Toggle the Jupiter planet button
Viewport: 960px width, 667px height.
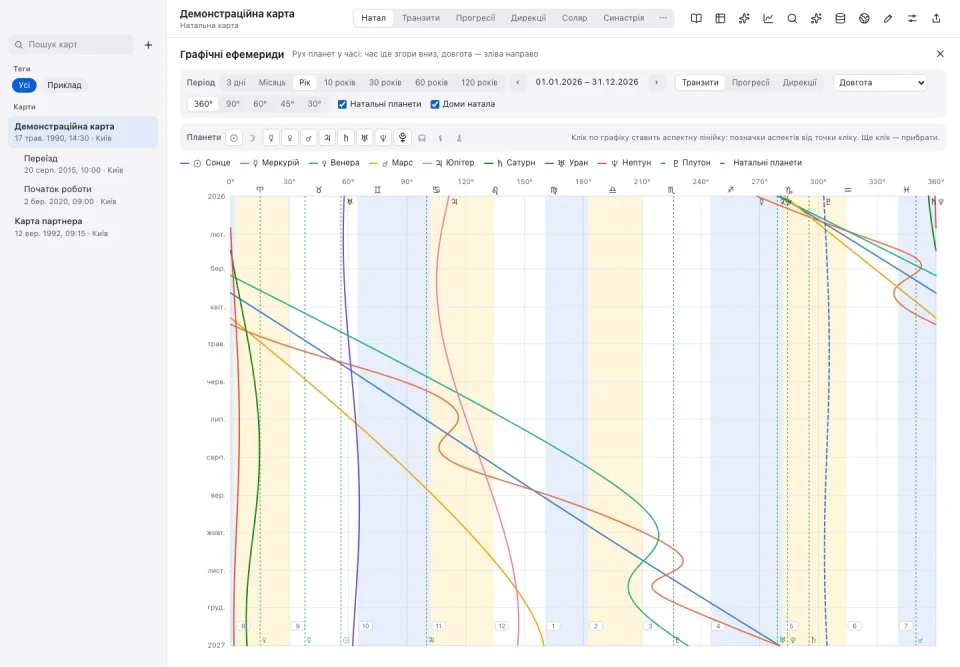[x=328, y=138]
